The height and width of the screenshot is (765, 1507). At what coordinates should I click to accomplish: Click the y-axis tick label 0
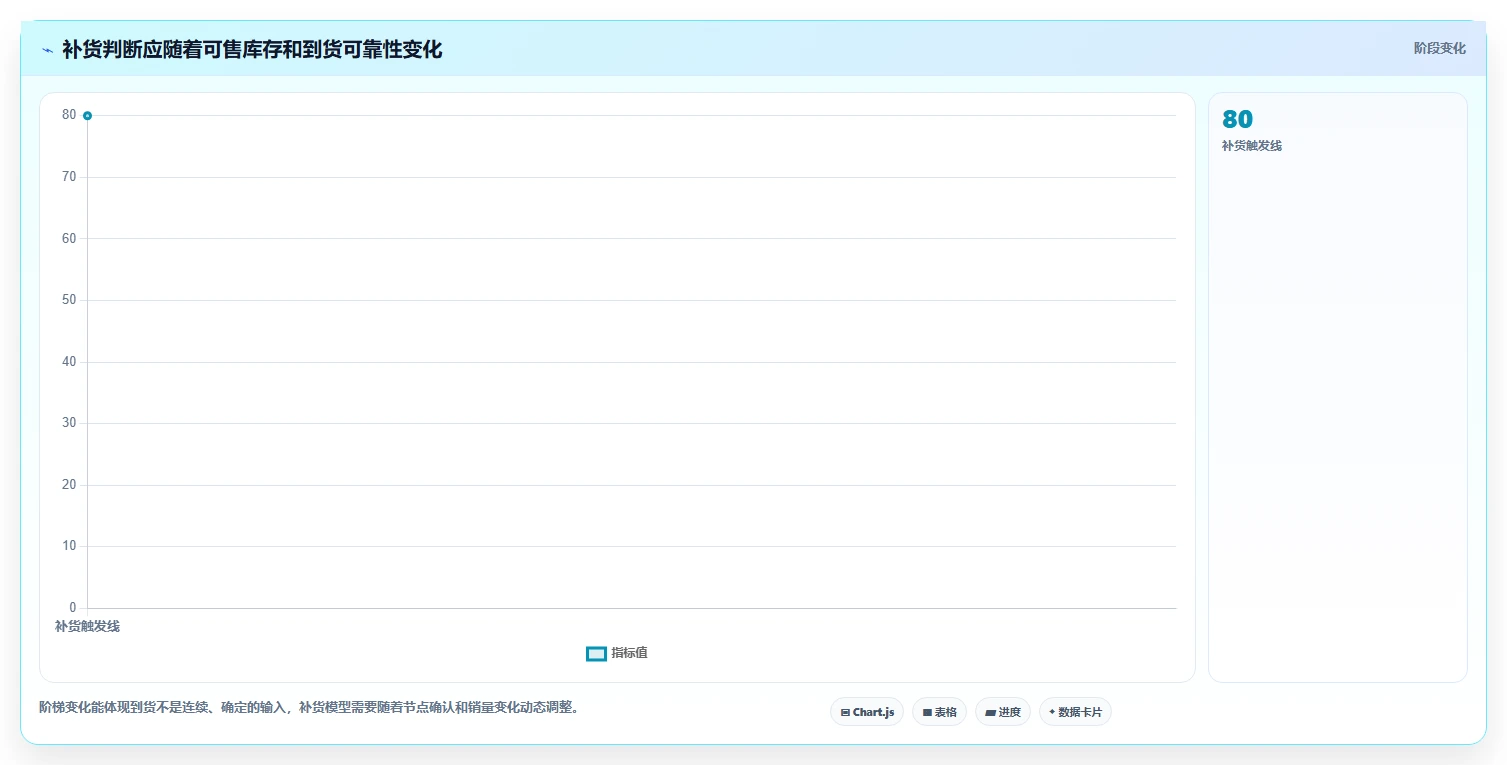[73, 607]
